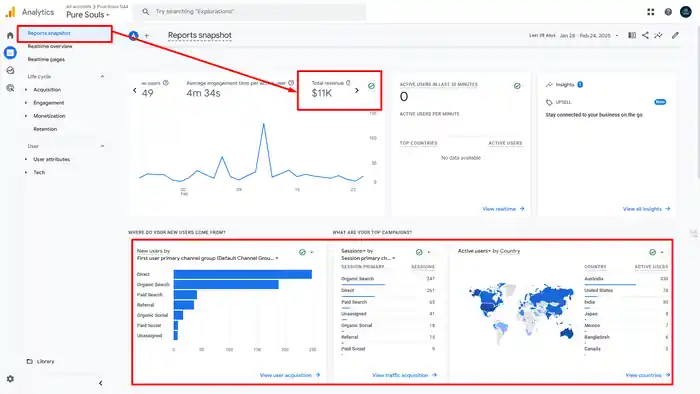Click the previous metric arrow on overview card
This screenshot has height=394, width=700.
[134, 91]
